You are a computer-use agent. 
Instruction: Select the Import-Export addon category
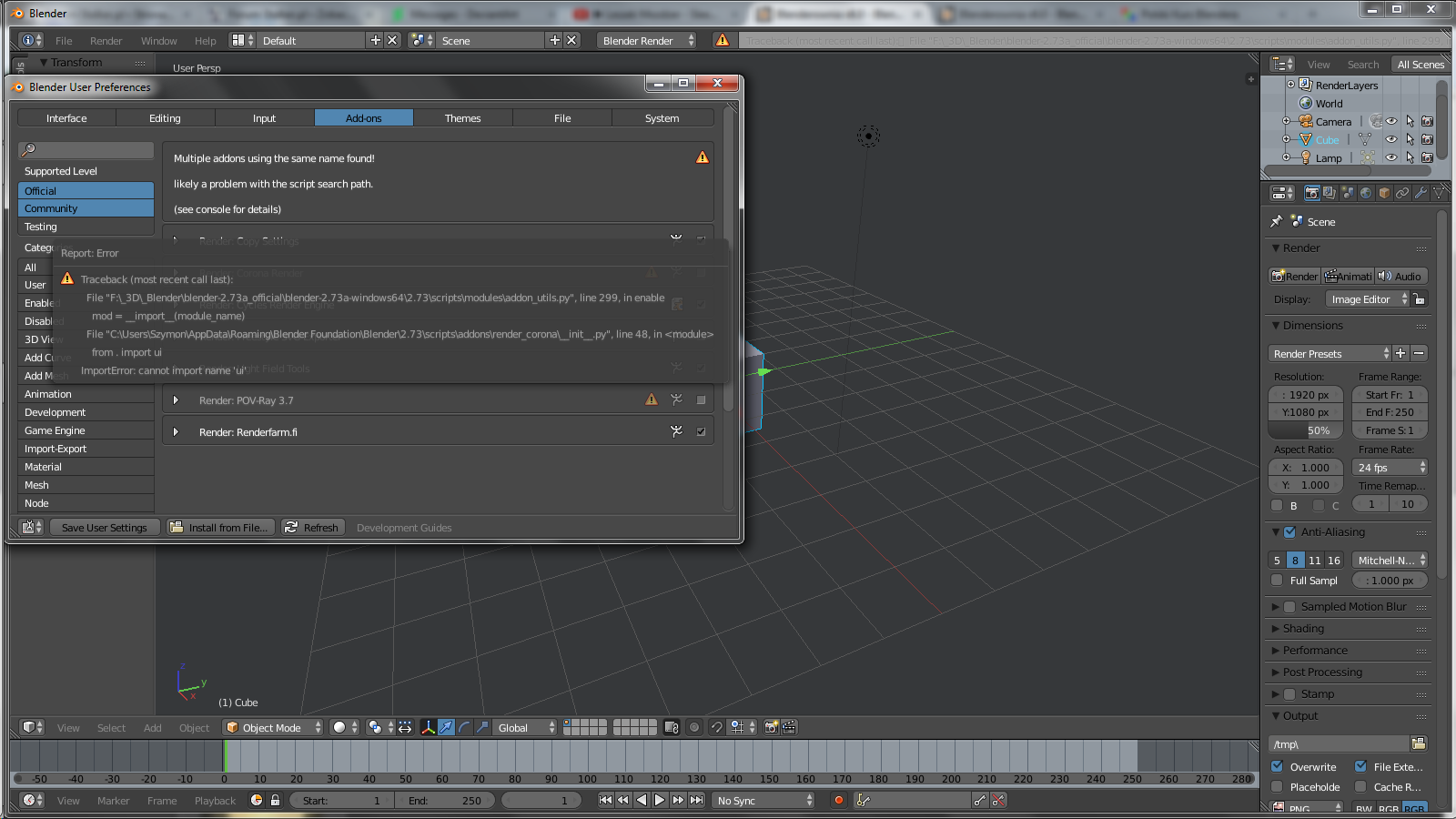click(86, 449)
